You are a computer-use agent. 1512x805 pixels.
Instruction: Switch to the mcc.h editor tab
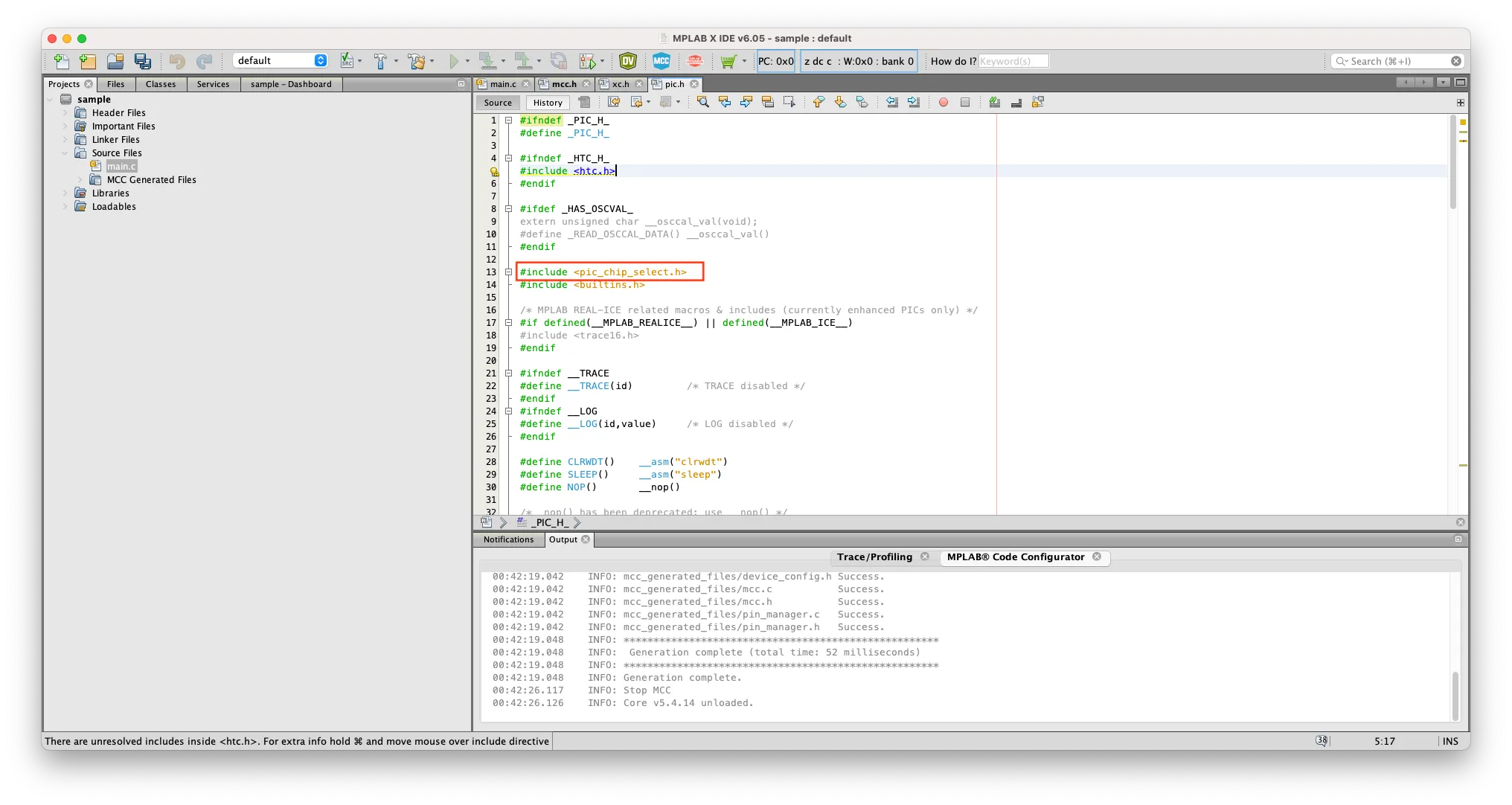click(564, 84)
